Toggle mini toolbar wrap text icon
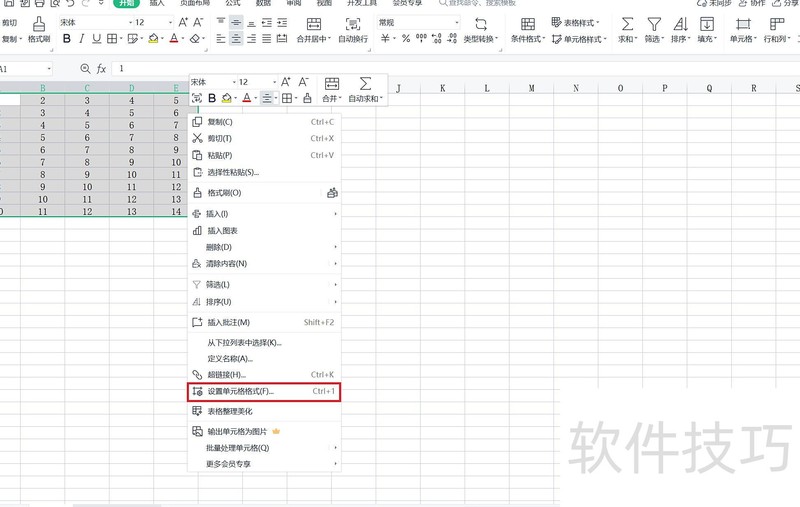This screenshot has height=507, width=800. click(x=196, y=98)
